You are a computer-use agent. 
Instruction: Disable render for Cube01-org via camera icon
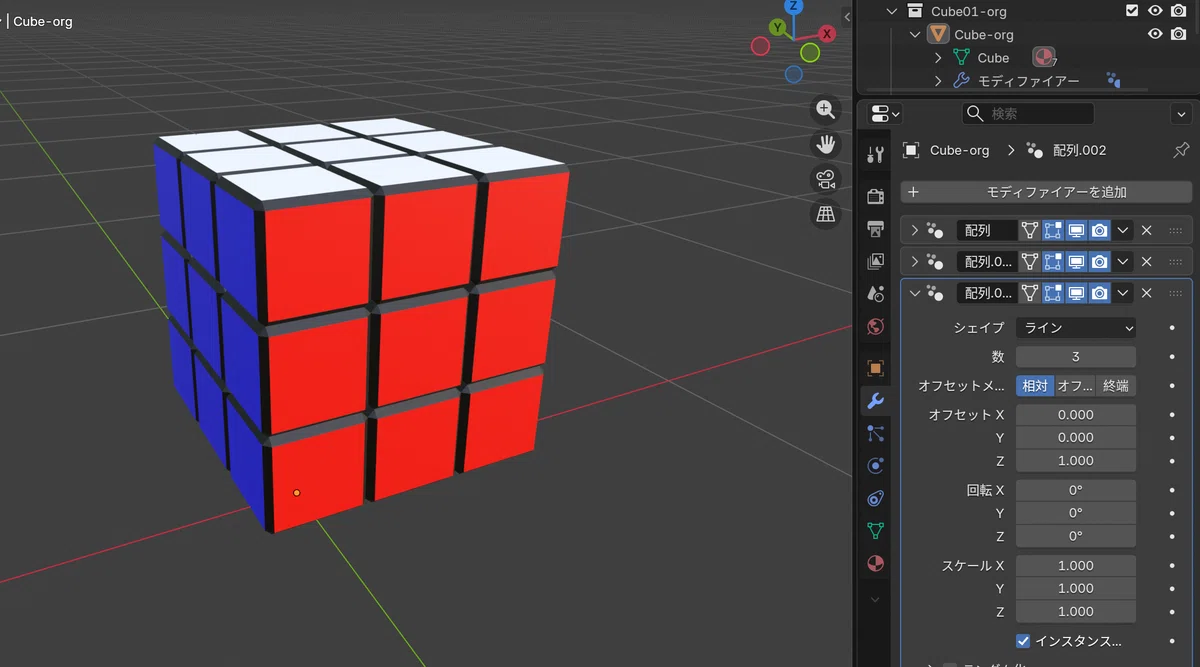point(1178,11)
